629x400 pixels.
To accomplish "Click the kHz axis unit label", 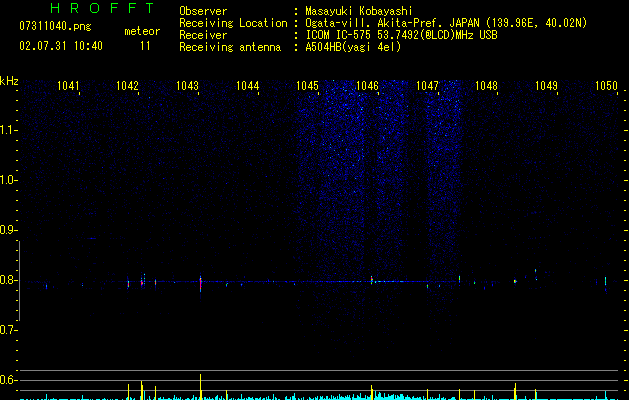I will 9,81.
